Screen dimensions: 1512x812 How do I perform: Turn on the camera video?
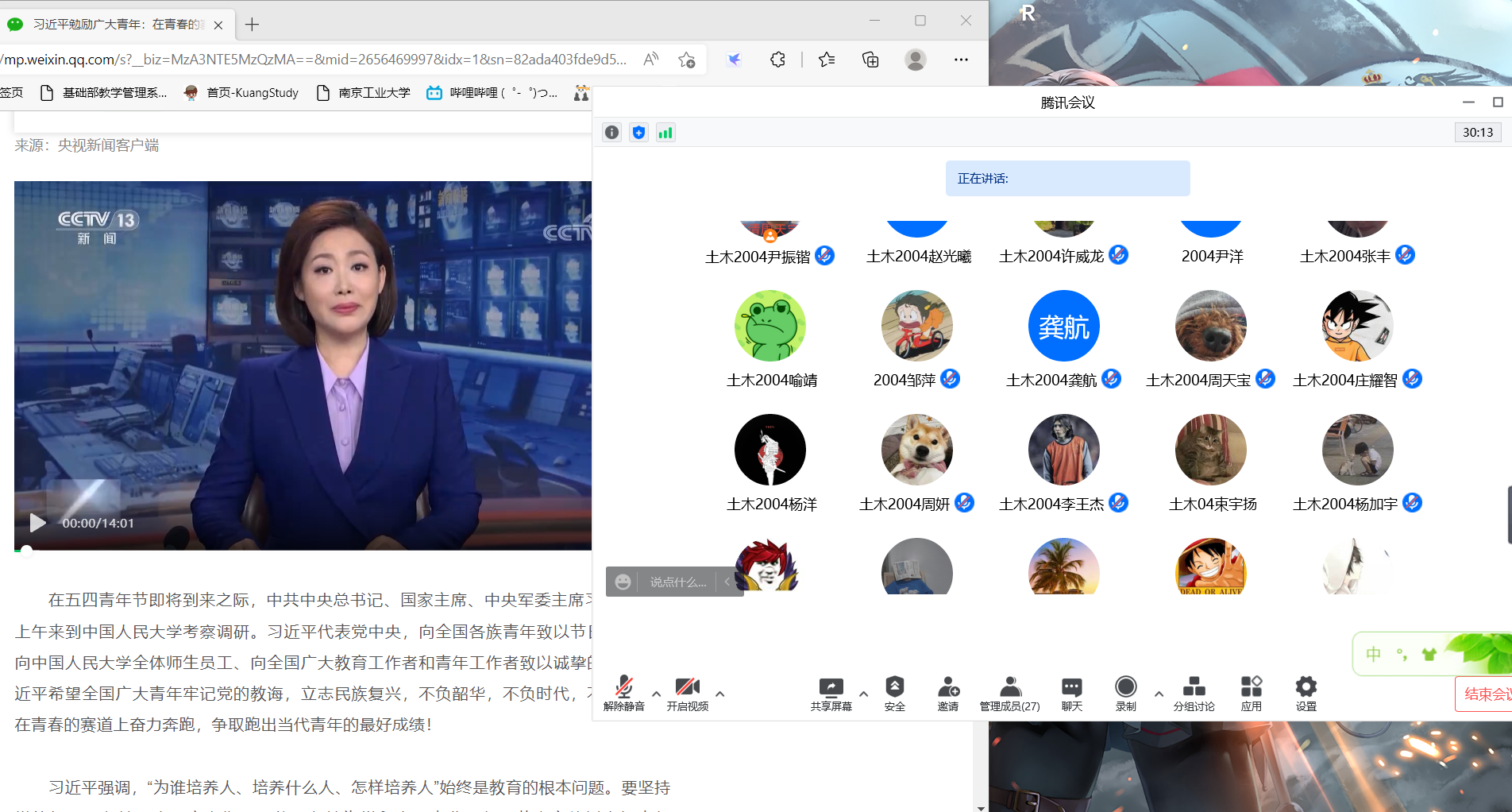point(687,687)
